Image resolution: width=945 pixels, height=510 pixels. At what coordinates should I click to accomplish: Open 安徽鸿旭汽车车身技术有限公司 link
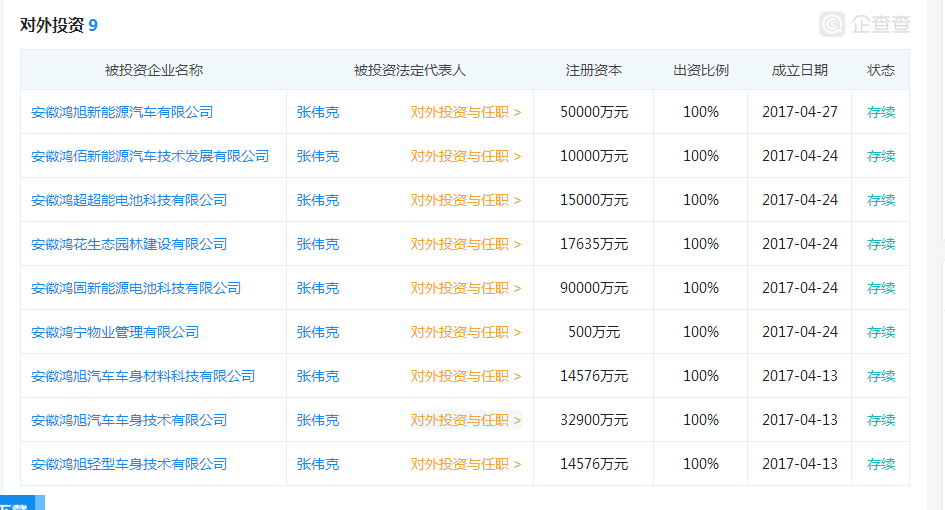click(129, 420)
